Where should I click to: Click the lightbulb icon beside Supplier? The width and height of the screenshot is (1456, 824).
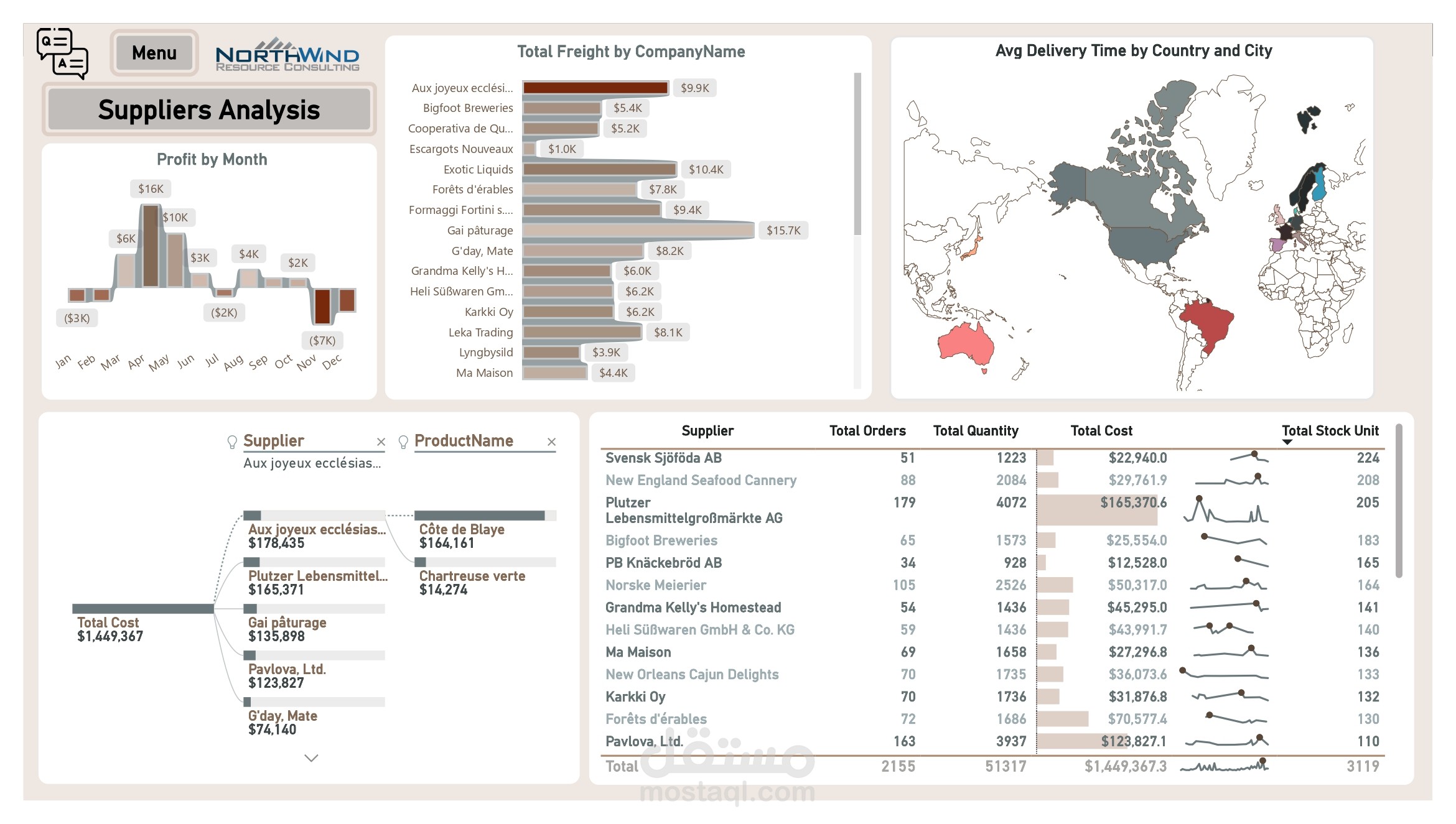coord(232,442)
